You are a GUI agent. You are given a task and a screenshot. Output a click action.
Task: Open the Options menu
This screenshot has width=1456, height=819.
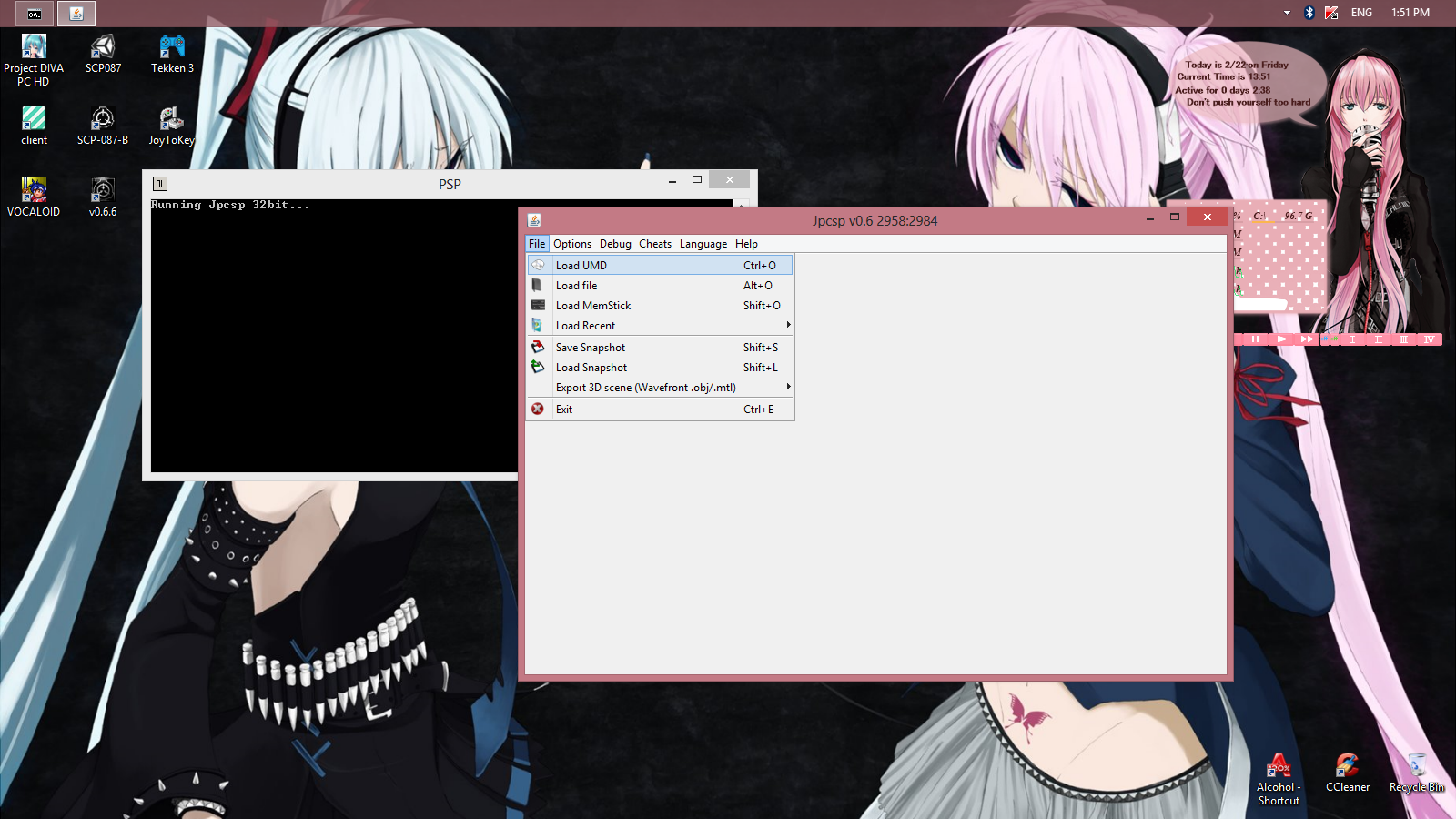(x=572, y=244)
